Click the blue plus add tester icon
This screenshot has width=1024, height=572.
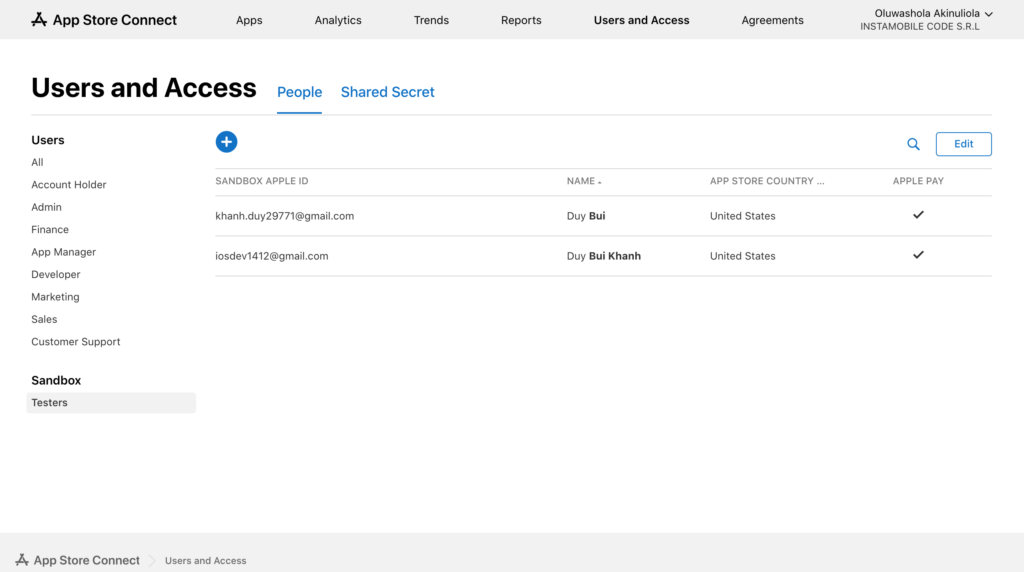click(x=226, y=142)
